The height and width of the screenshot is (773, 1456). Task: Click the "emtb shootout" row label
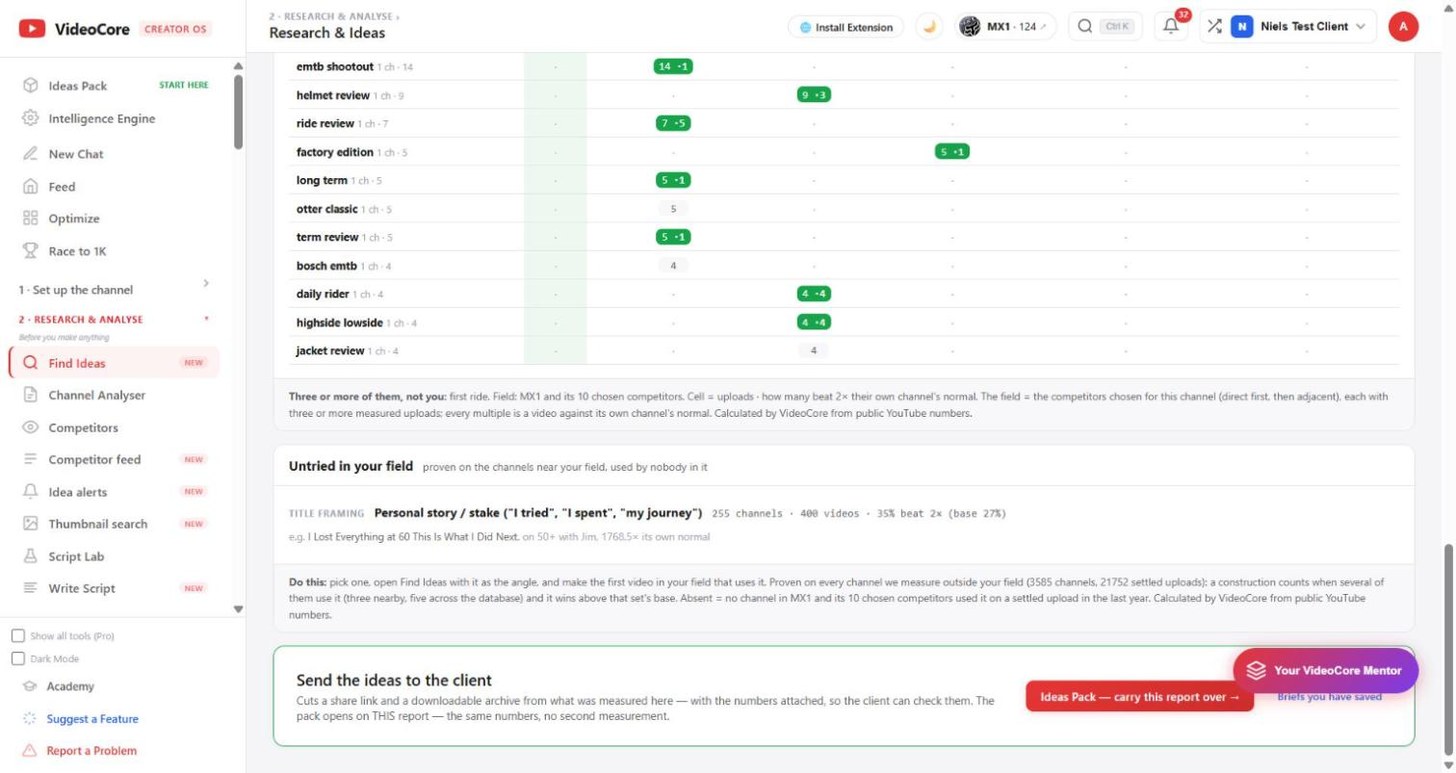(335, 67)
